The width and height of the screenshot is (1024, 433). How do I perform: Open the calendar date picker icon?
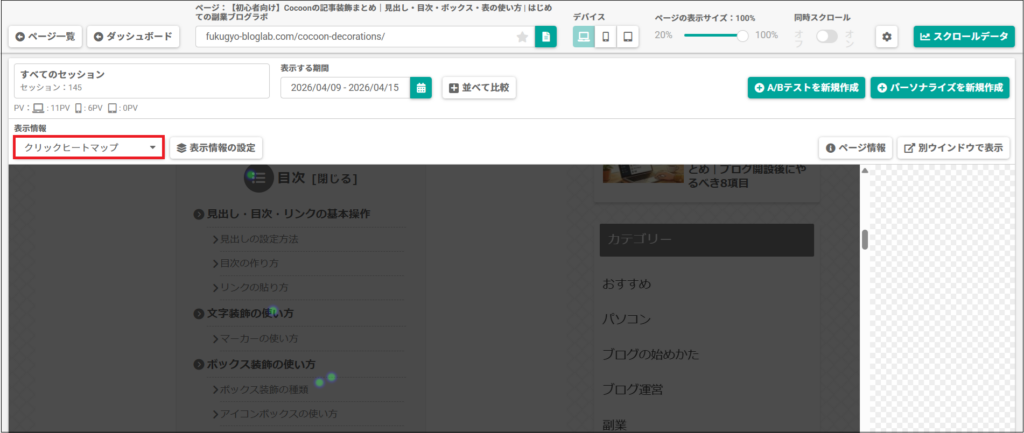[421, 88]
